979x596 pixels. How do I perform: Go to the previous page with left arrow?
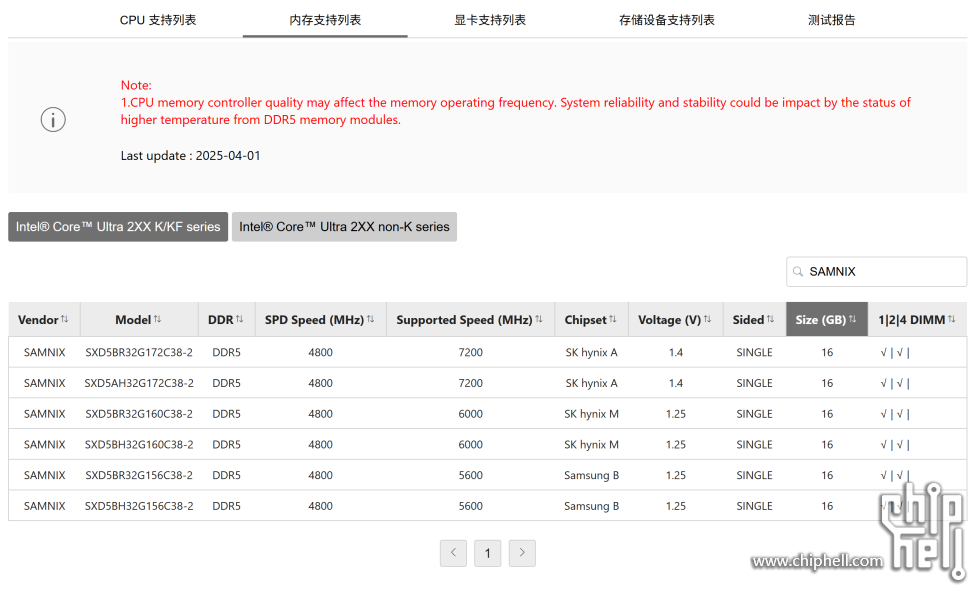(x=453, y=553)
